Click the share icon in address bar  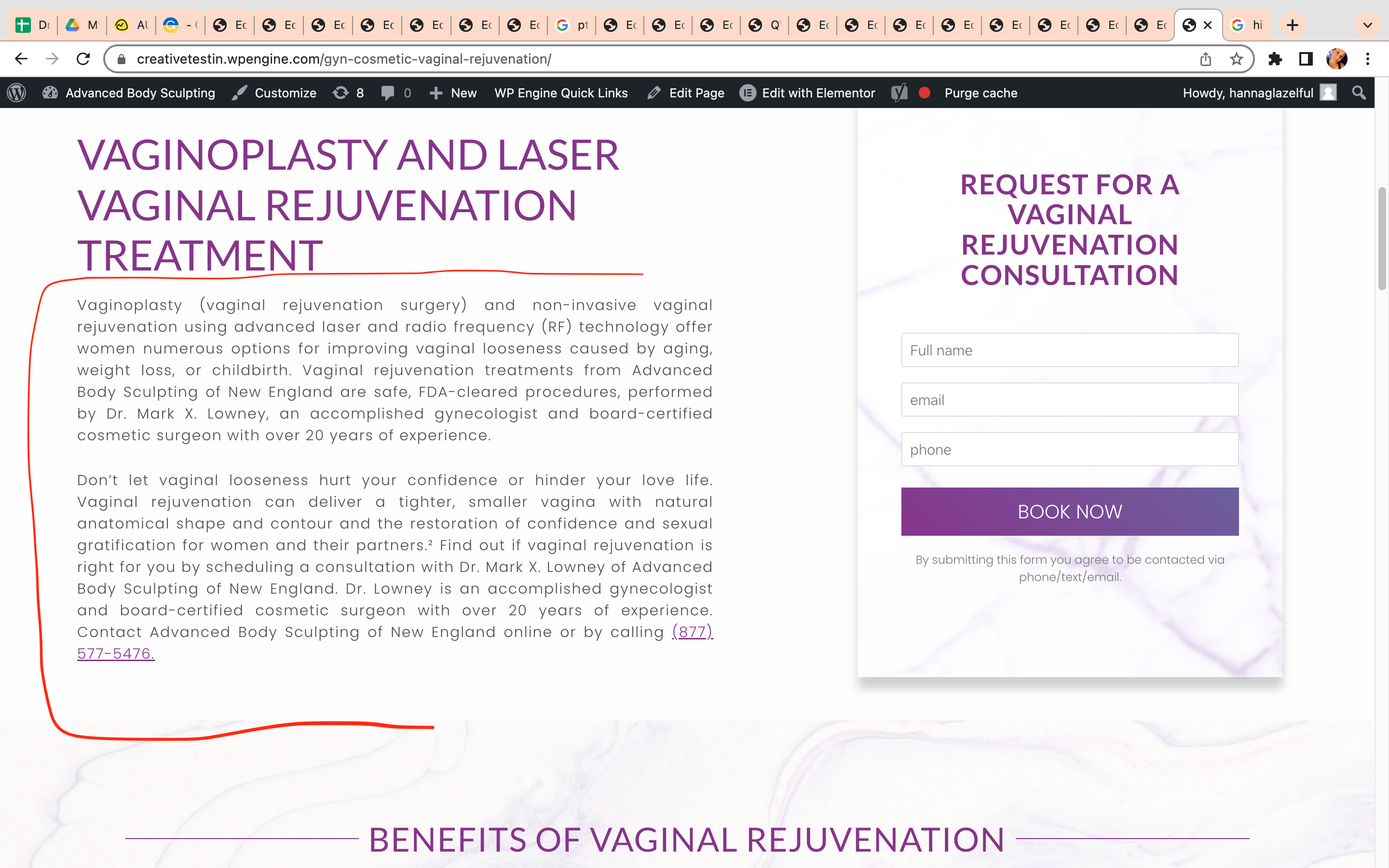coord(1205,58)
